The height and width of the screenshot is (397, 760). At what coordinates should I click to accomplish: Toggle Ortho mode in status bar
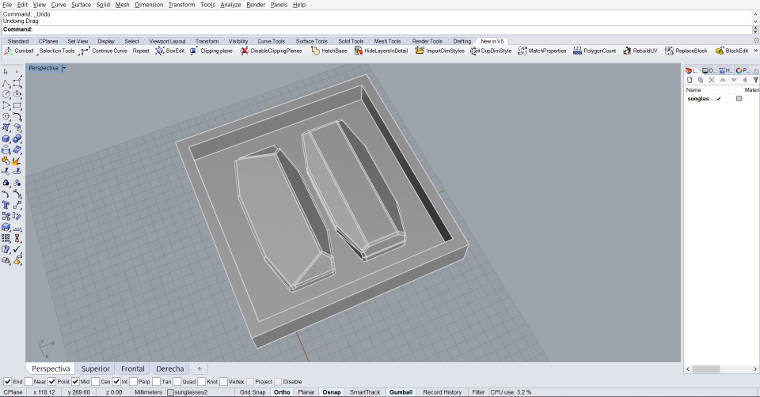[282, 392]
